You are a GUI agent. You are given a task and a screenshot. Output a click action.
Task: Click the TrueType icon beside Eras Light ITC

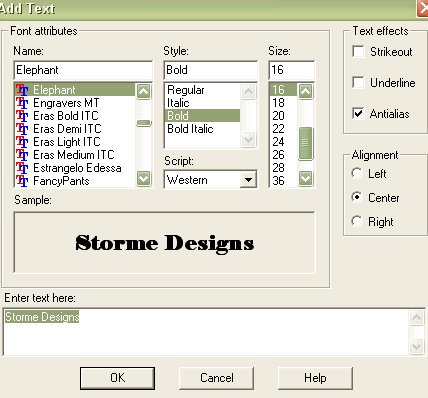click(22, 142)
